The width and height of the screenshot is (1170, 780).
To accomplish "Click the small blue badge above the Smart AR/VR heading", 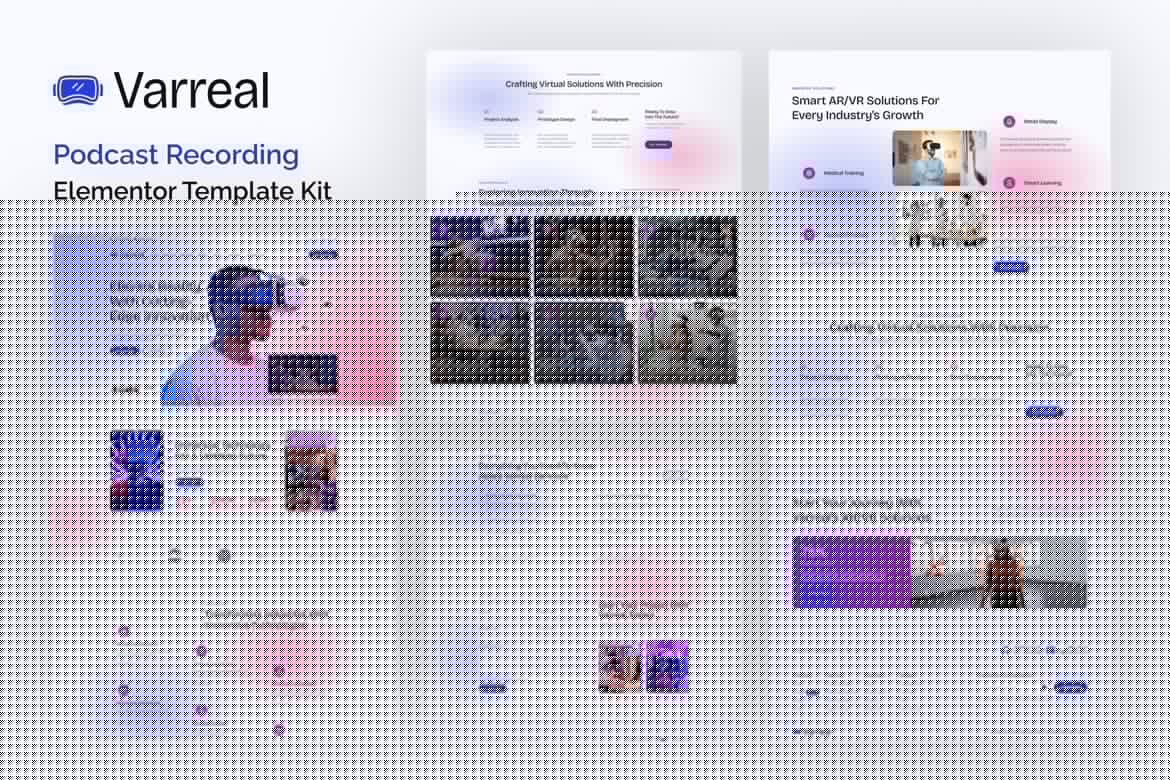I will point(813,87).
